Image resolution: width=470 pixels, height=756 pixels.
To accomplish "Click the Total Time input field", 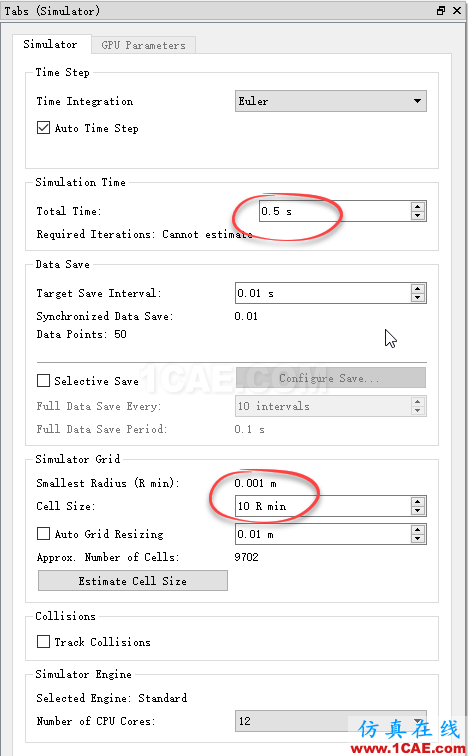I will pos(335,211).
